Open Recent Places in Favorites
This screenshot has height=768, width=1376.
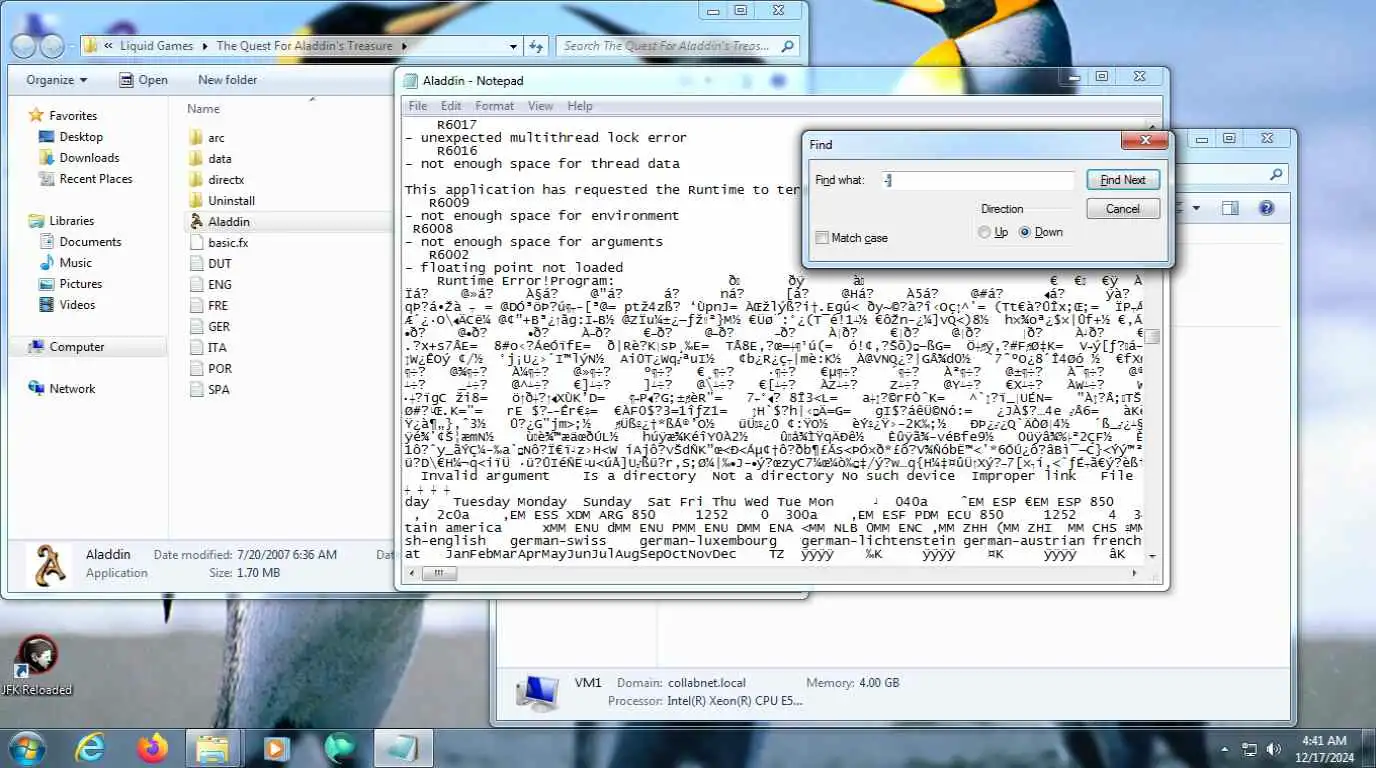95,179
